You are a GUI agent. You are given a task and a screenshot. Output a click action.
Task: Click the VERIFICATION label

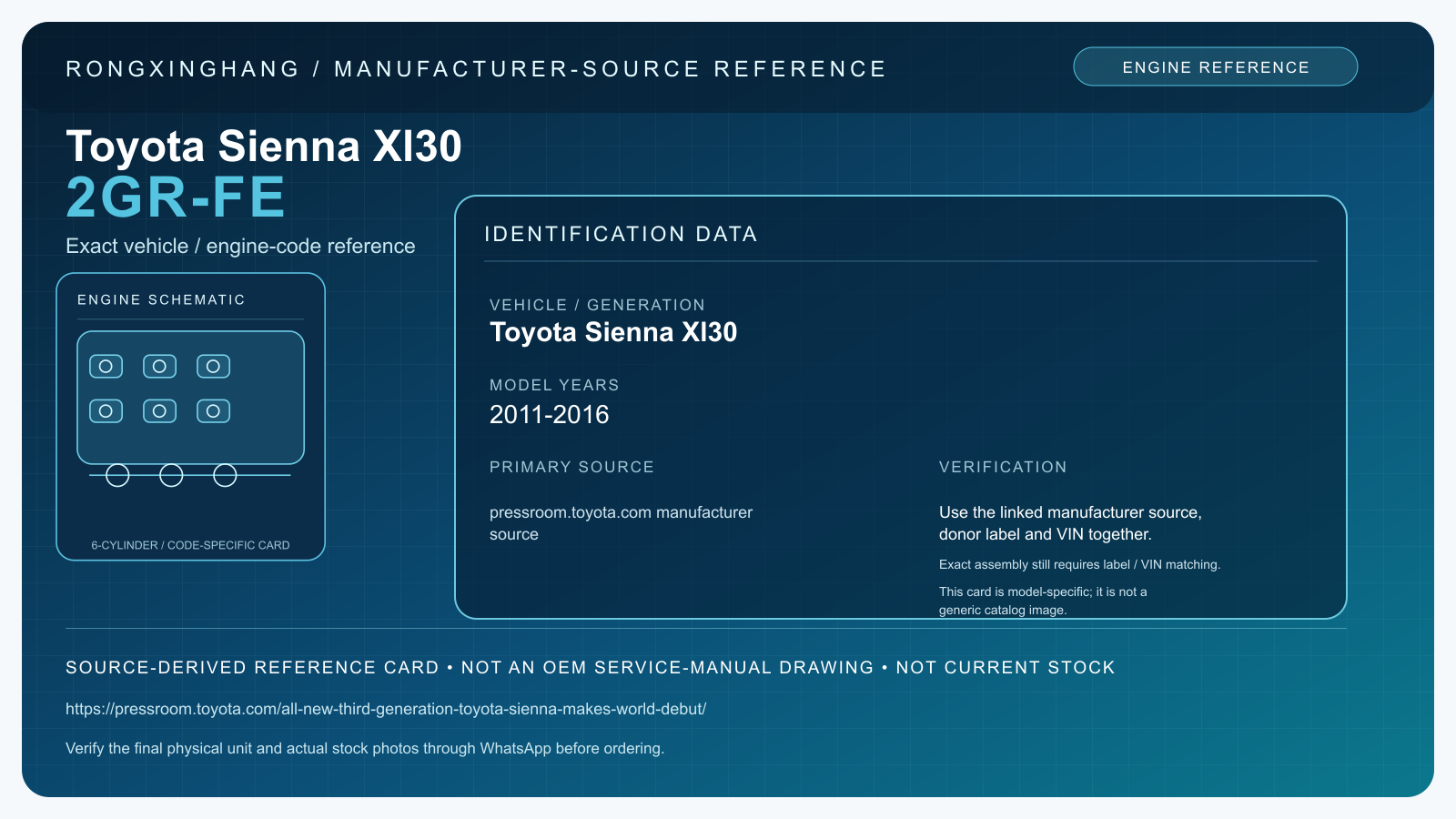coord(1003,467)
